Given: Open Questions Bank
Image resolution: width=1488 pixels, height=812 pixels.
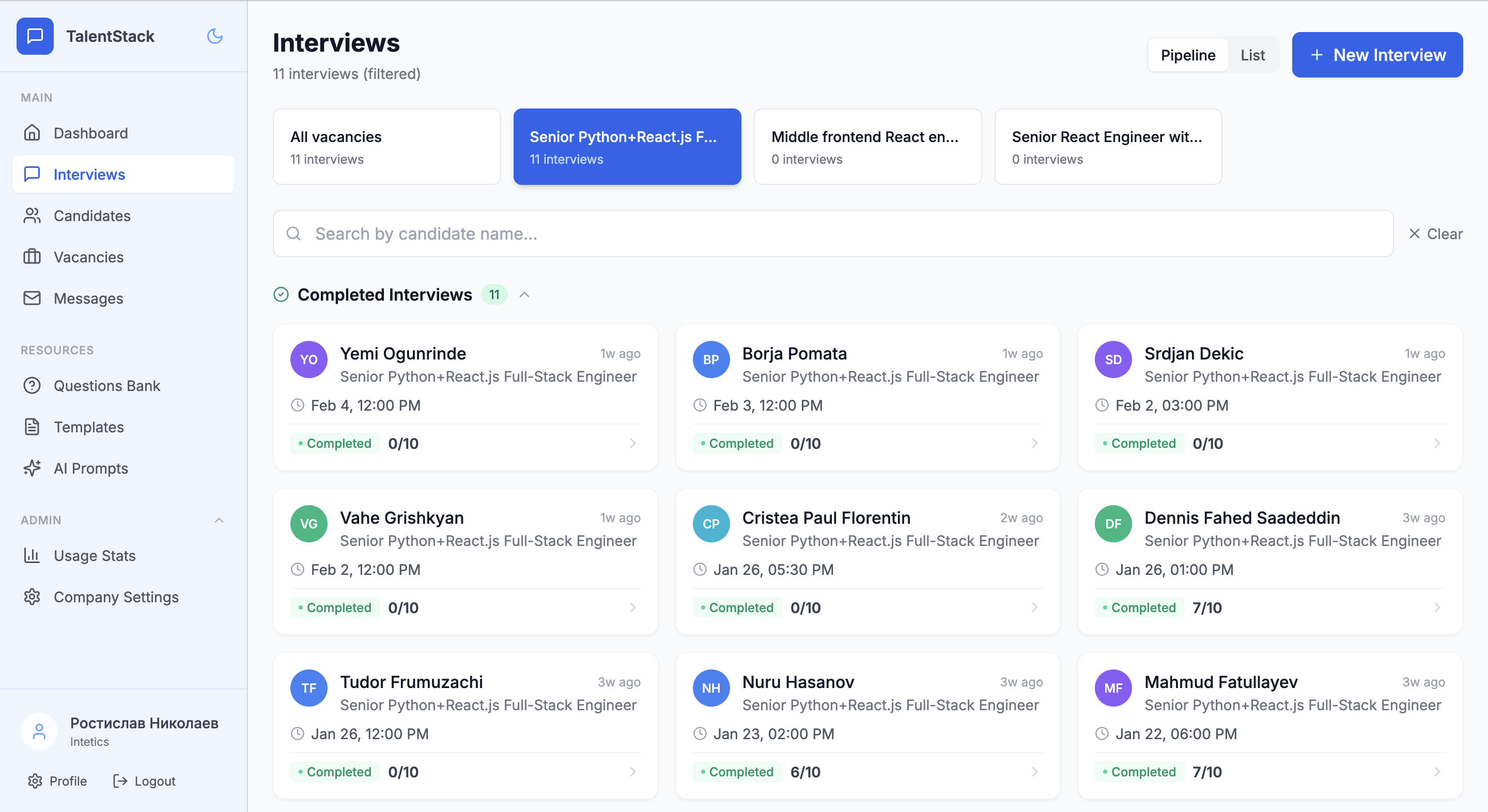Looking at the screenshot, I should (x=107, y=385).
